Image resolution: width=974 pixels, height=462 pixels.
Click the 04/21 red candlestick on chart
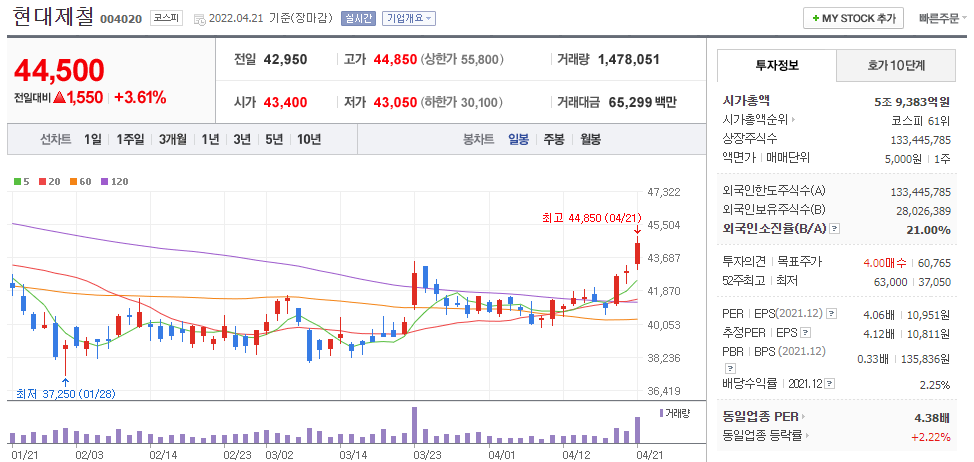click(637, 253)
